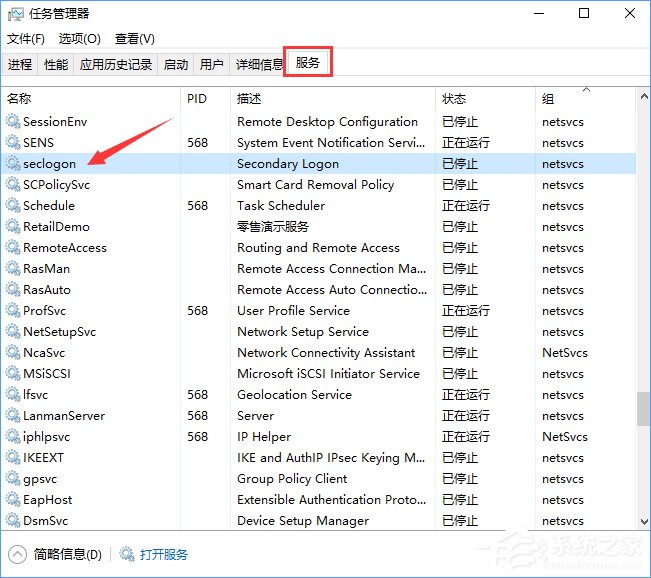Select the Secondary Logon description
This screenshot has width=651, height=578.
tap(288, 164)
